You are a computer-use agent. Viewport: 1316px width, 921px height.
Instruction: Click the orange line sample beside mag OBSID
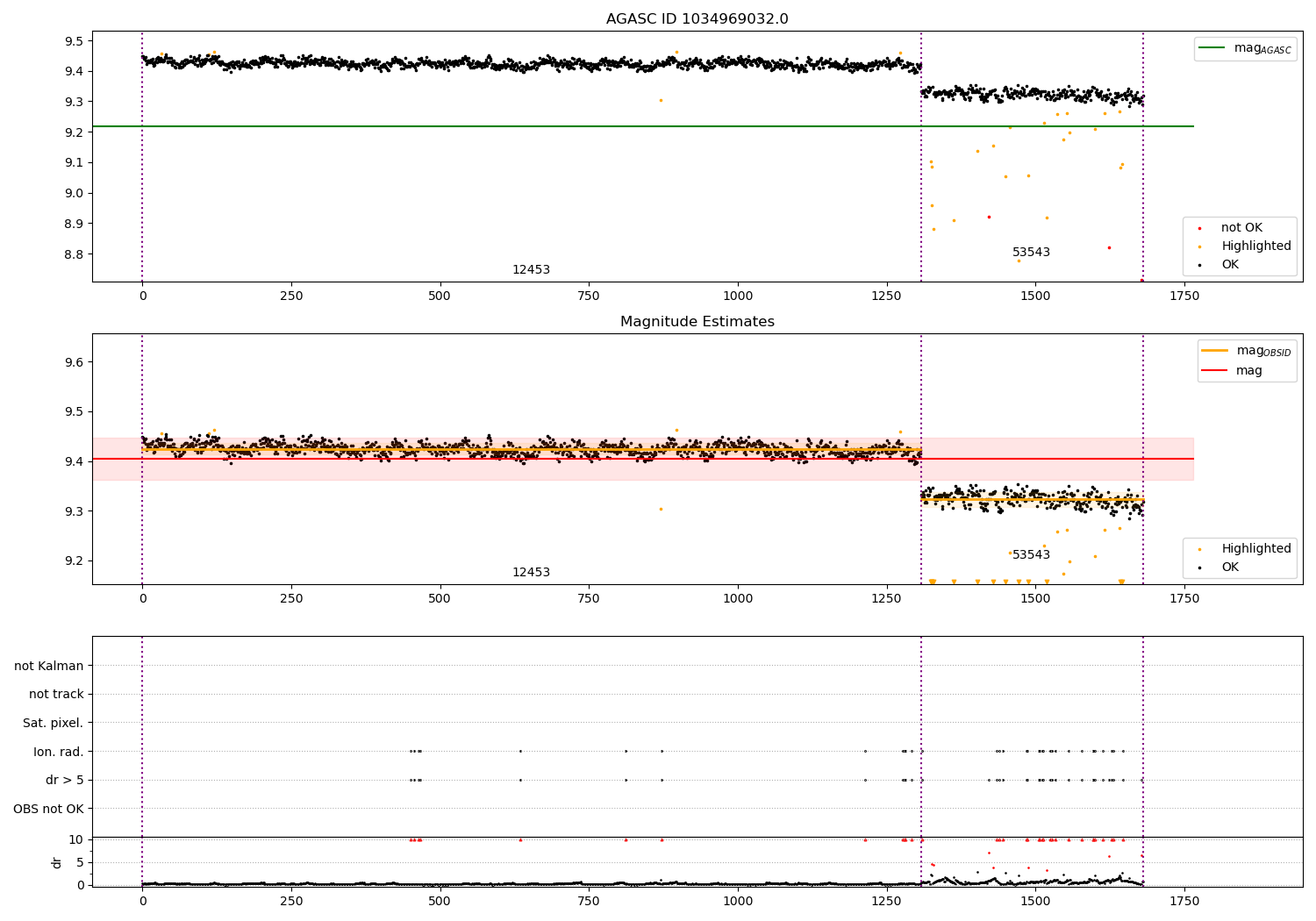pyautogui.click(x=1215, y=351)
